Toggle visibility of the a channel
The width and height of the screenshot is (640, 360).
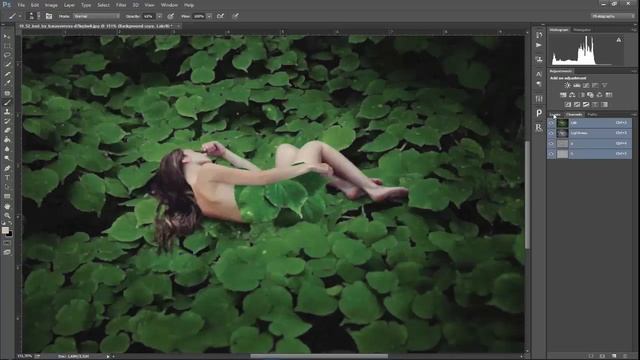[551, 143]
